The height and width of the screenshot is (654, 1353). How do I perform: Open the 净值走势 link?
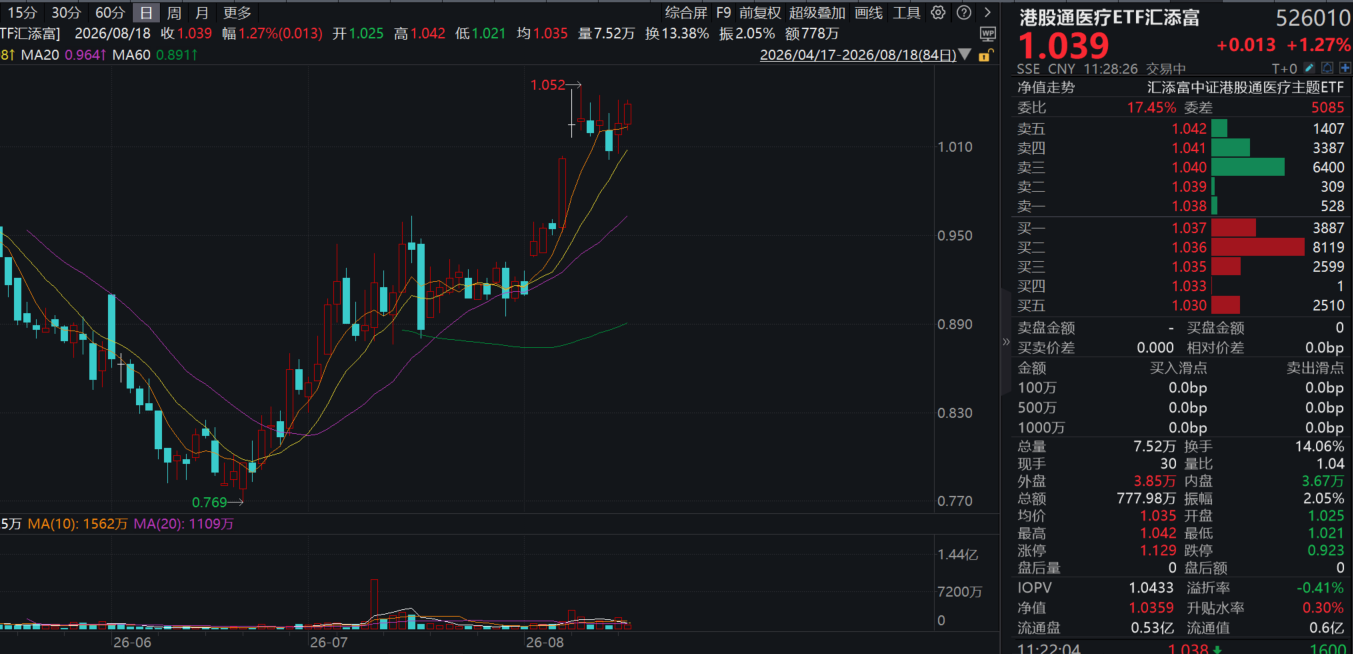(1046, 88)
